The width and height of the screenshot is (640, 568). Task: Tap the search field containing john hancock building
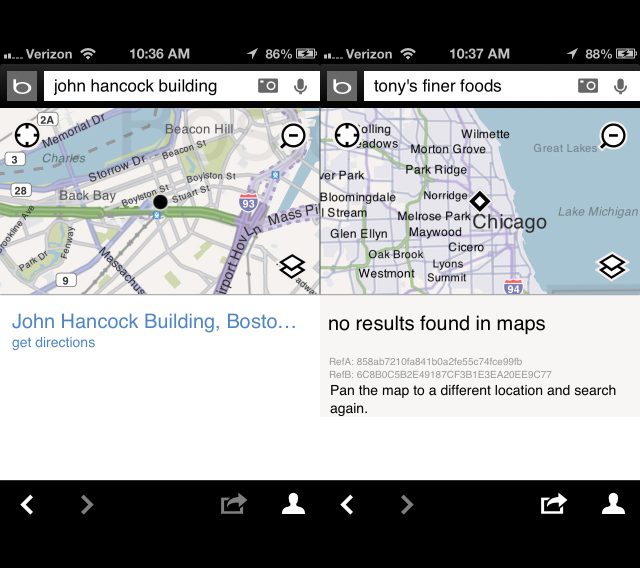(182, 86)
